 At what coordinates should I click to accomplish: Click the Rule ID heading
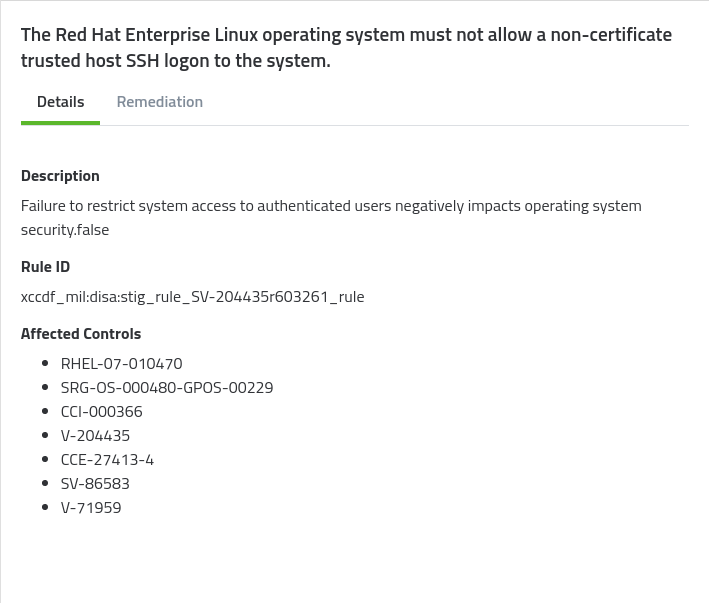tap(45, 267)
